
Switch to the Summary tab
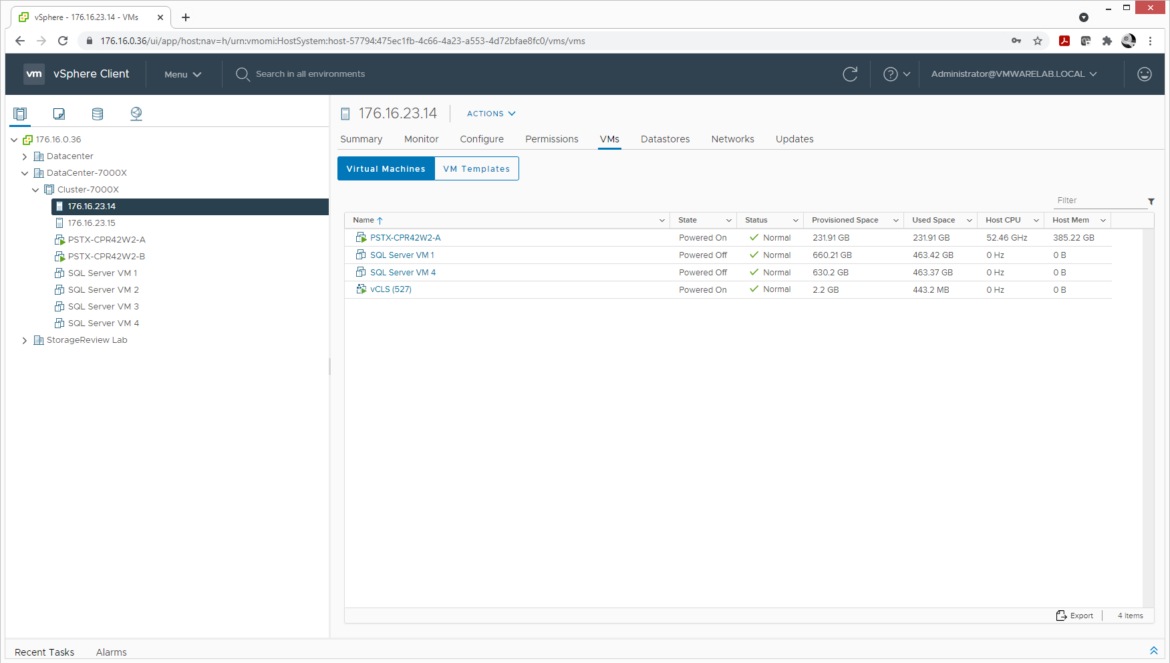tap(361, 139)
